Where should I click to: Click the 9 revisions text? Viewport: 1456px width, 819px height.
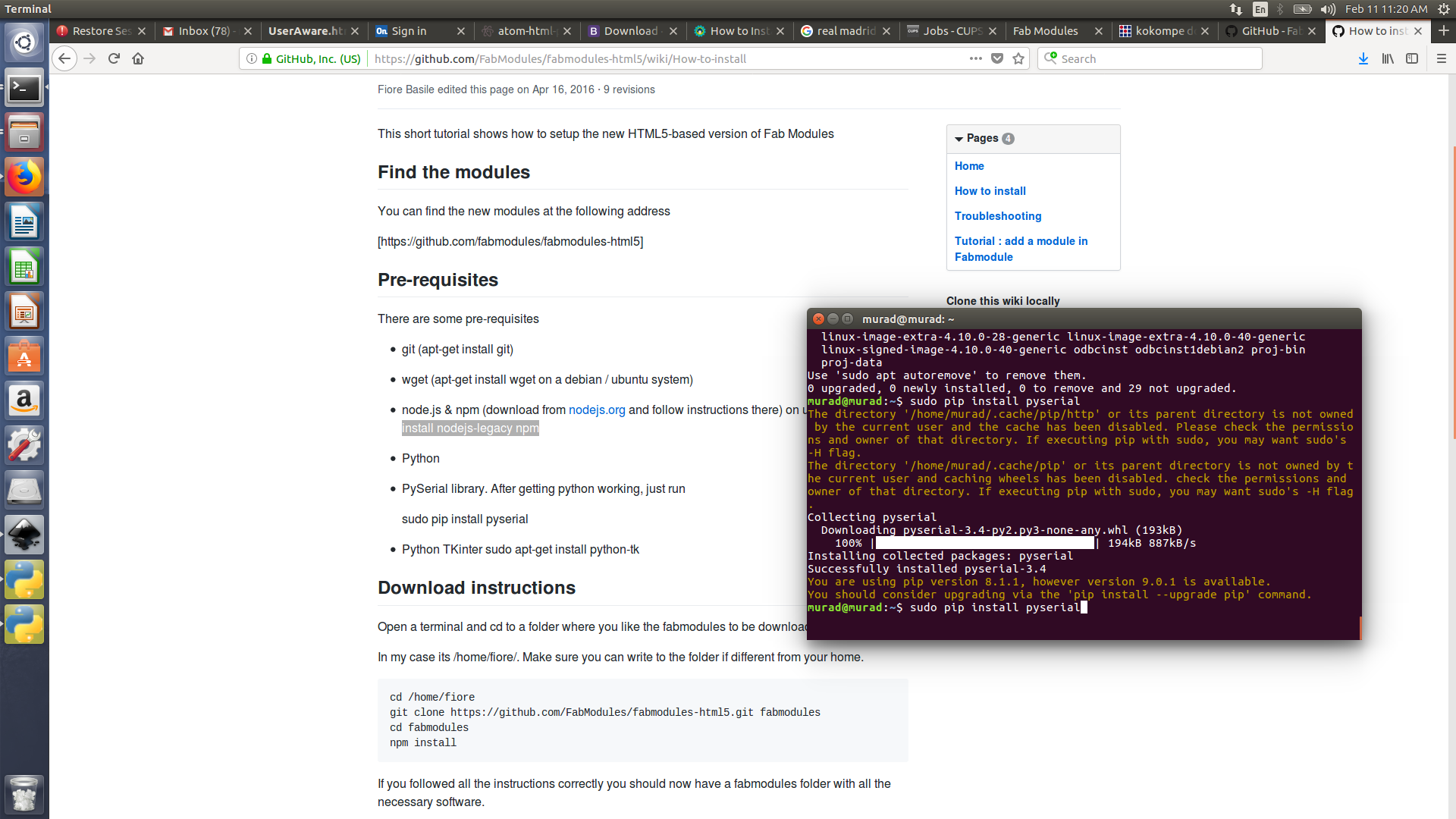629,89
